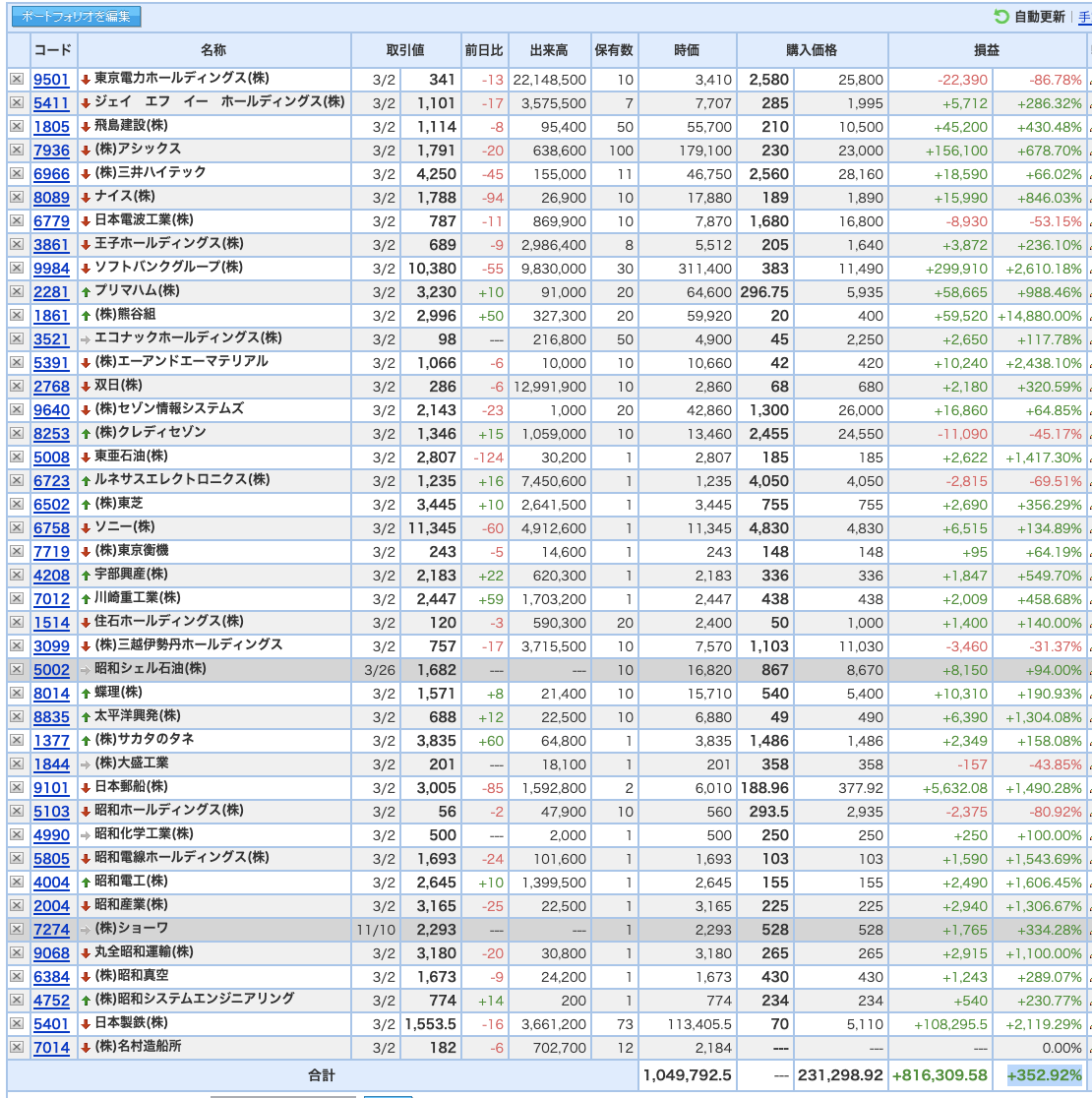Delete the 8089 ナイス row via X icon
Viewport: 1092px width, 1098px height.
coord(17,198)
